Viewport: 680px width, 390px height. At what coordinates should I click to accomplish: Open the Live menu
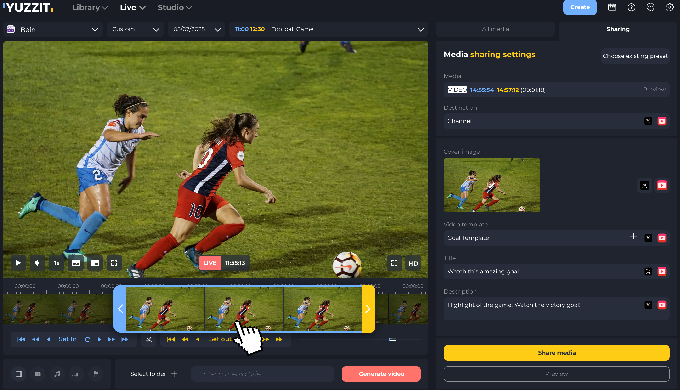click(x=133, y=7)
